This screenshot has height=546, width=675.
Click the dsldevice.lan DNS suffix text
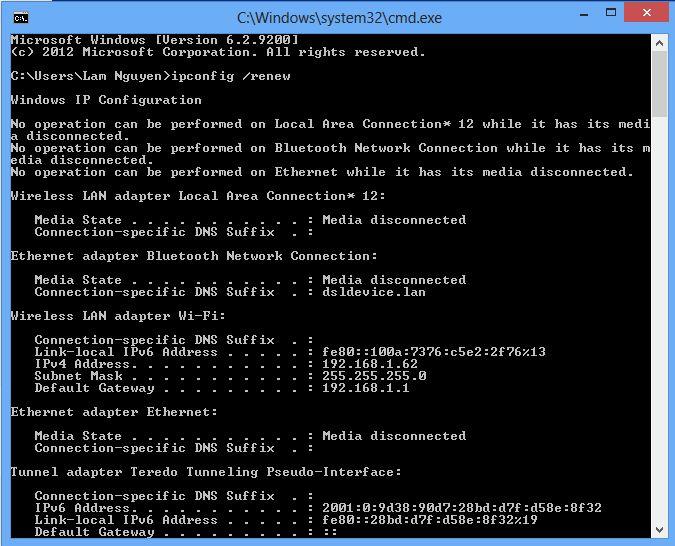[374, 292]
